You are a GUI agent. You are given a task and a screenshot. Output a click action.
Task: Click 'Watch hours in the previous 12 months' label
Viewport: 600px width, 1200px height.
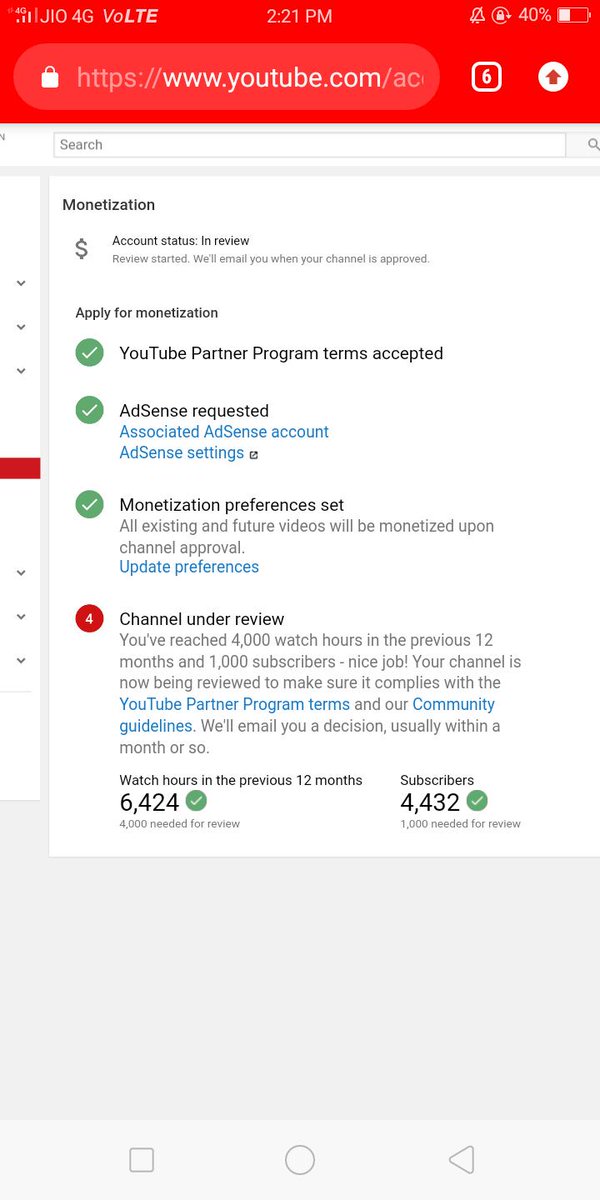(241, 780)
